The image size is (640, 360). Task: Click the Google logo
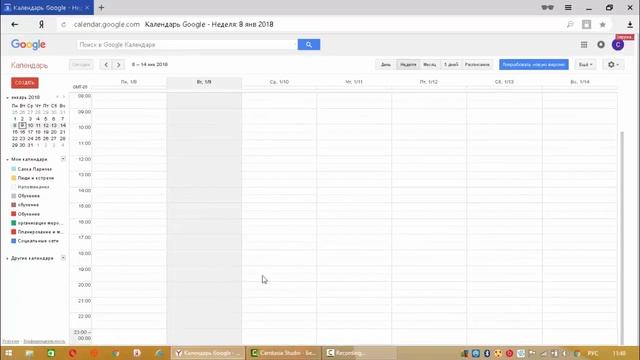[28, 44]
